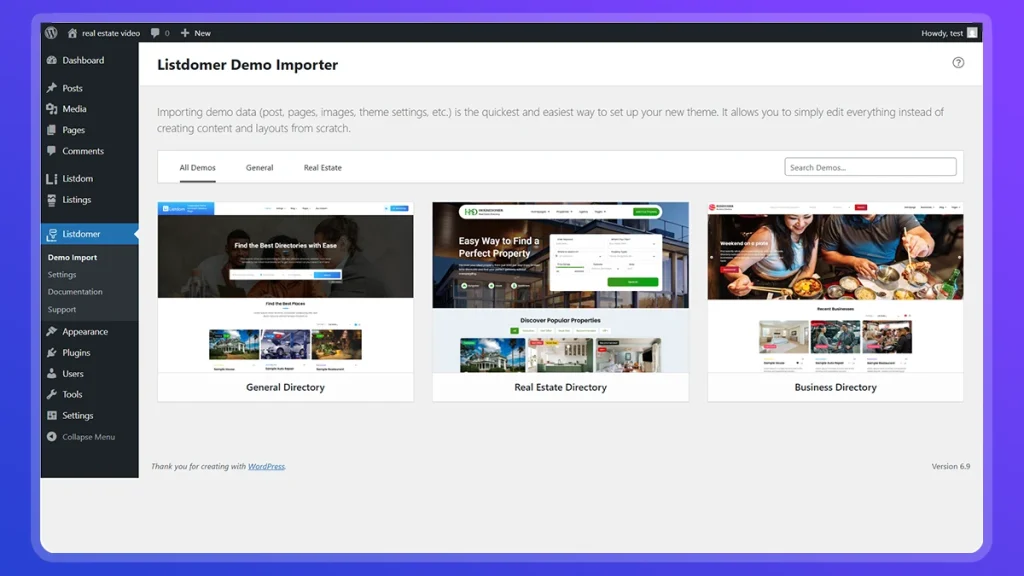Open the Documentation link under Listdomer
Image resolution: width=1024 pixels, height=576 pixels.
click(x=78, y=293)
